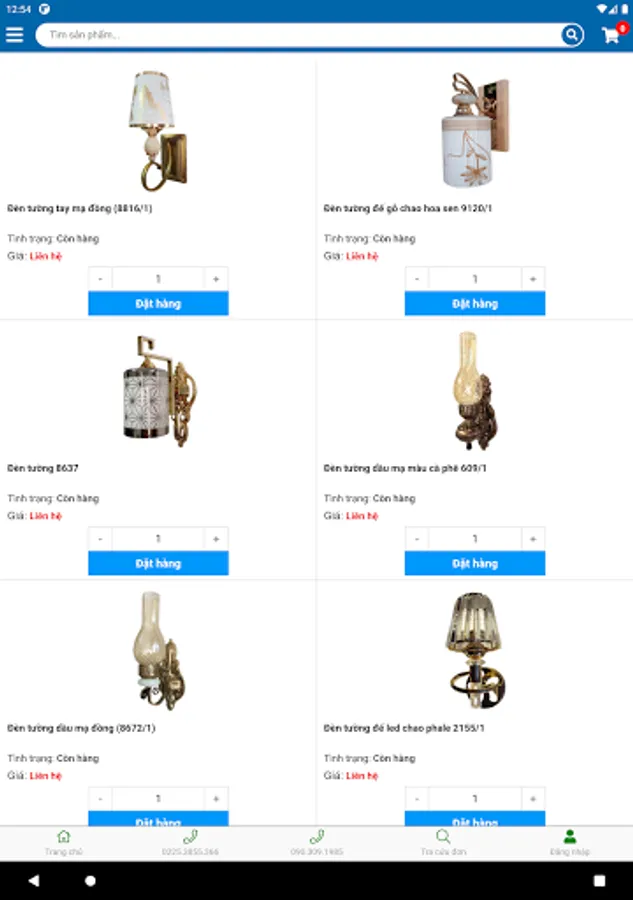Open Đăng nhập login icon
The image size is (633, 900).
569,843
